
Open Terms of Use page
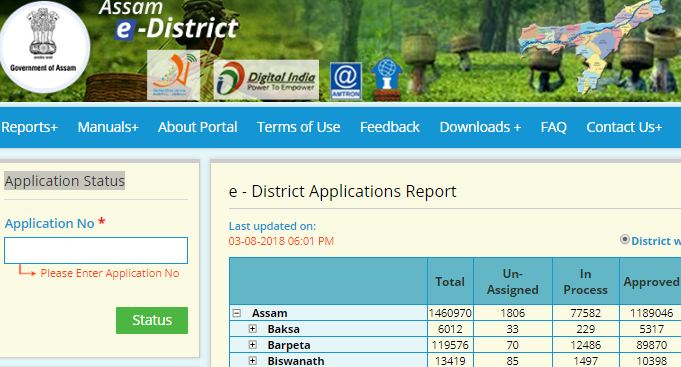[299, 127]
